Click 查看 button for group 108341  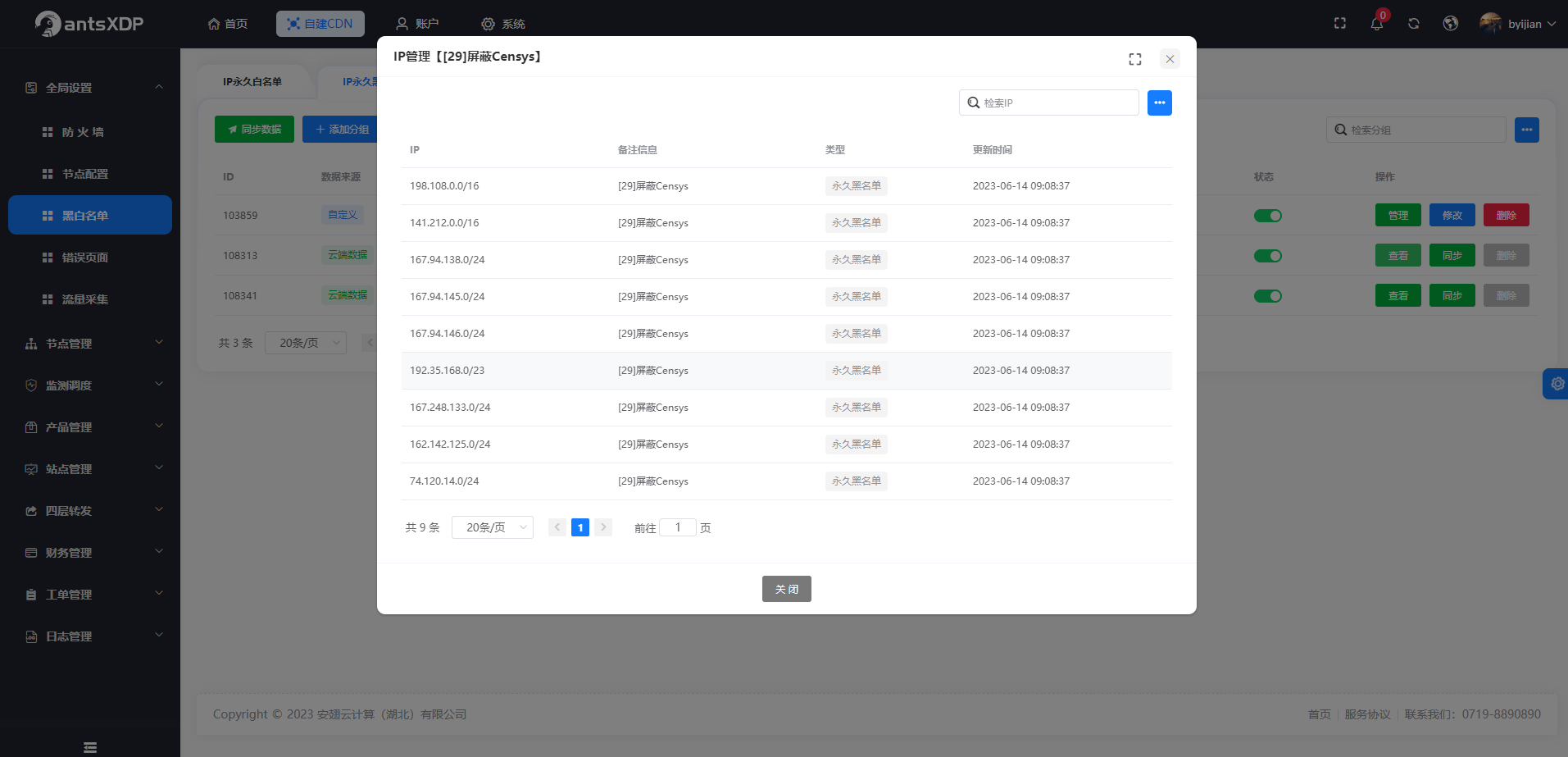click(x=1398, y=295)
